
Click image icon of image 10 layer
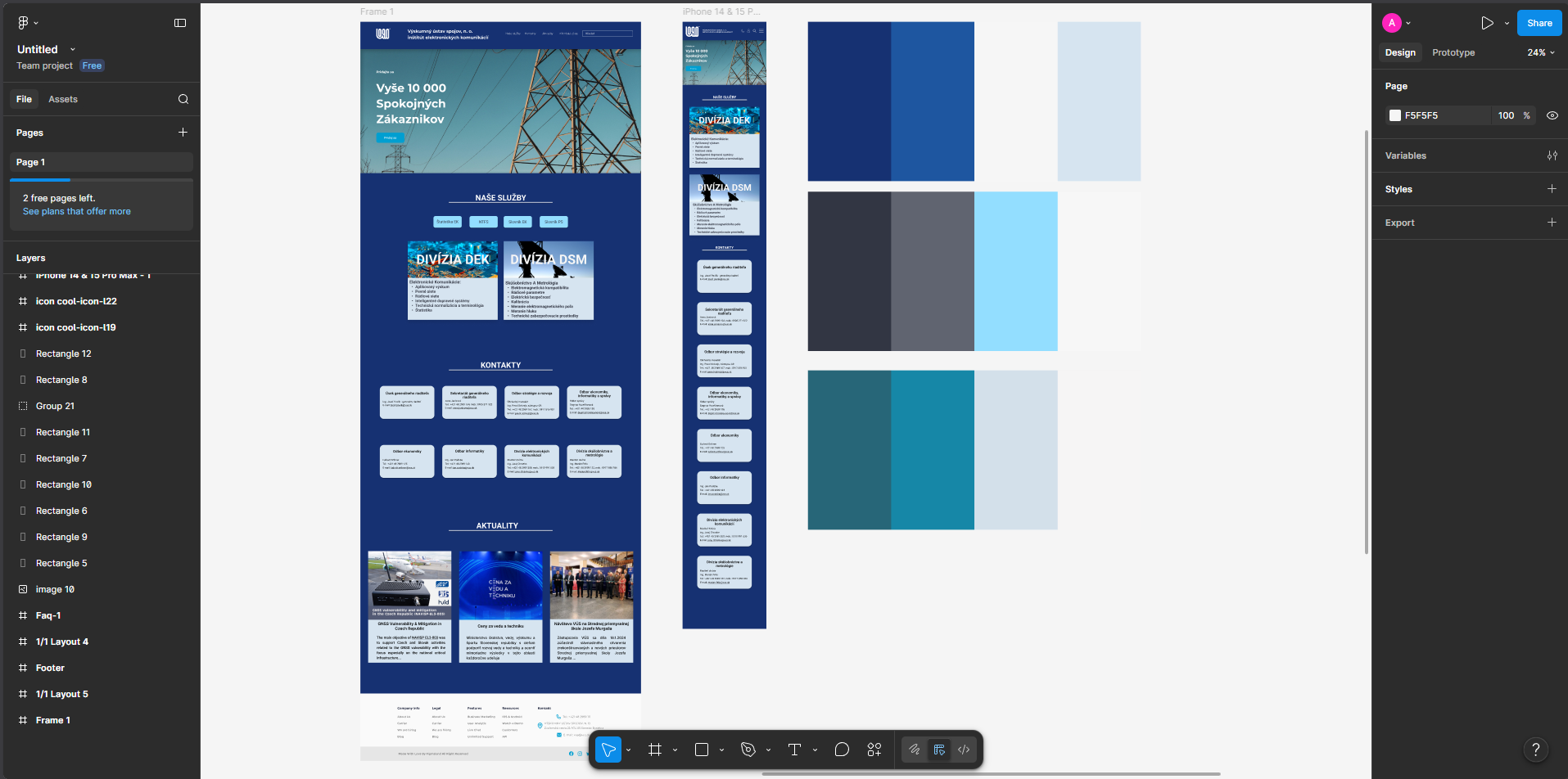click(x=23, y=589)
